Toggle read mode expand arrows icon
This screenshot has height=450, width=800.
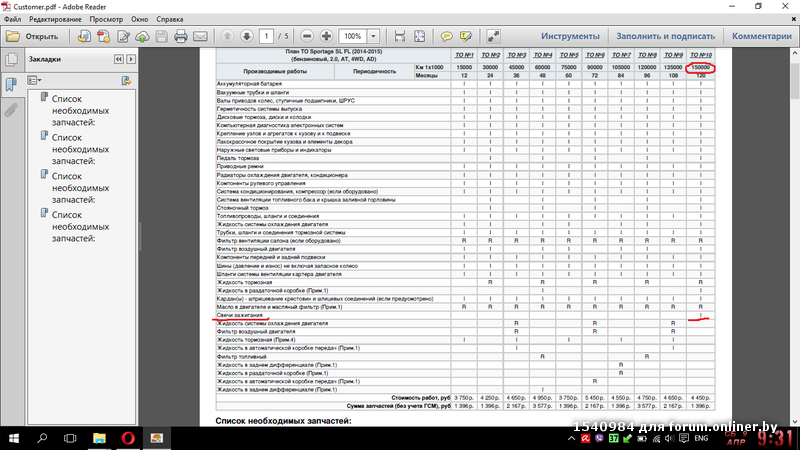[493, 36]
